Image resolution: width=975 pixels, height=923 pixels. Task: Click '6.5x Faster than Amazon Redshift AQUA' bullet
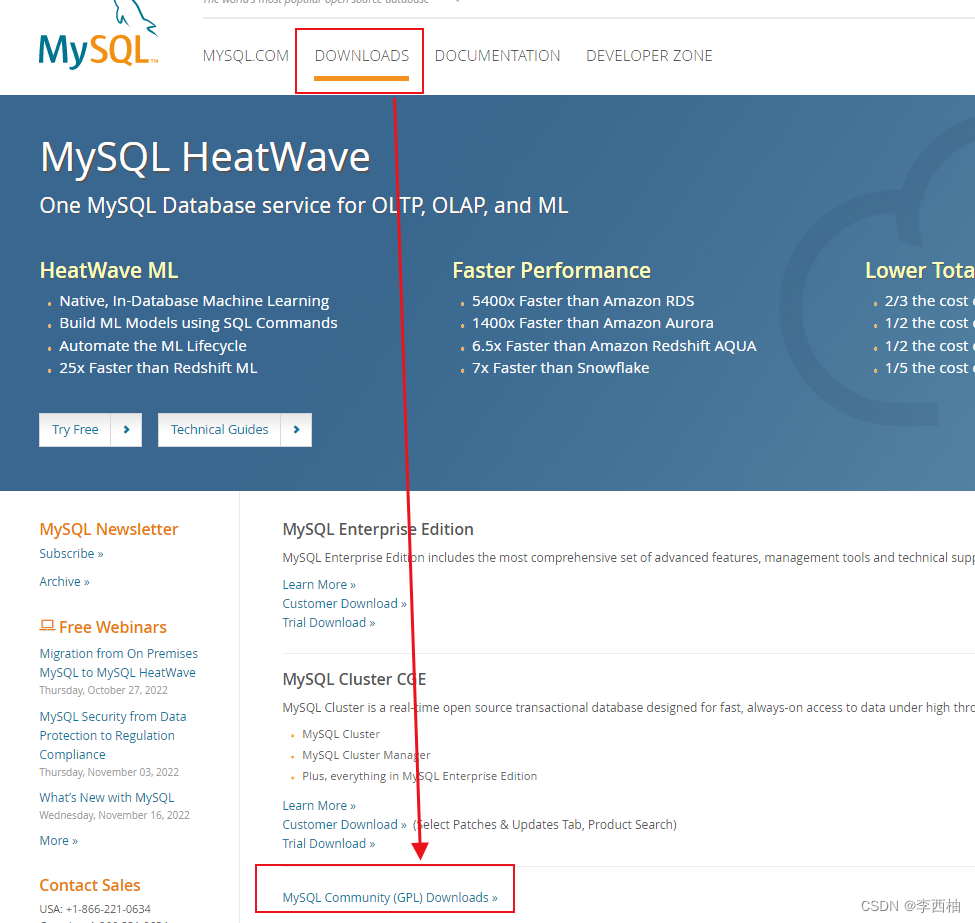614,346
